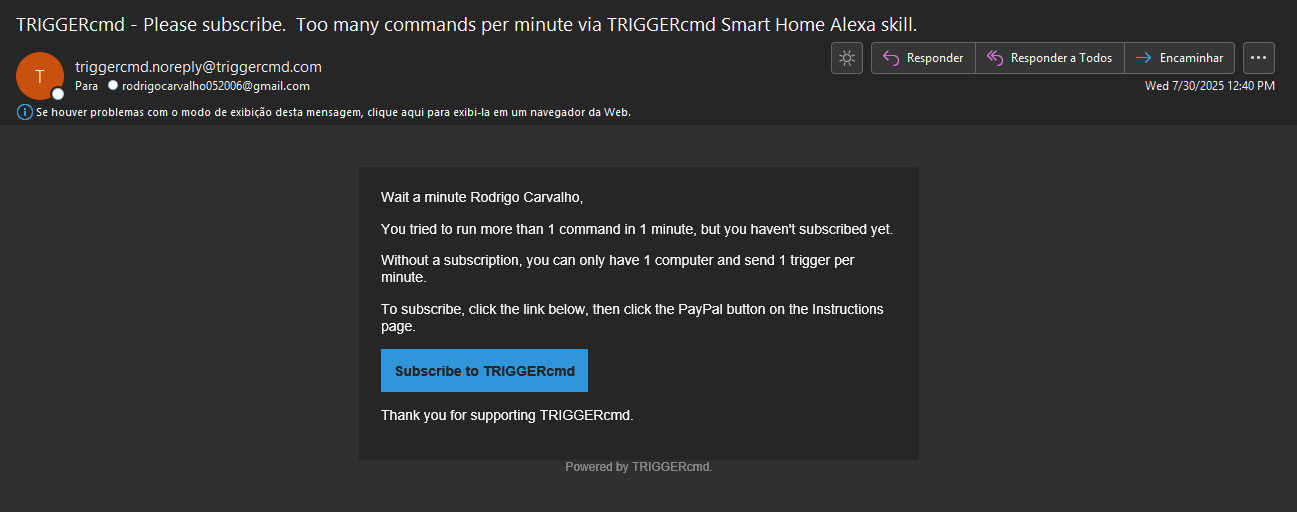Image resolution: width=1297 pixels, height=512 pixels.
Task: Open the Powered by TRIGGERcmd footer link
Action: coord(638,467)
